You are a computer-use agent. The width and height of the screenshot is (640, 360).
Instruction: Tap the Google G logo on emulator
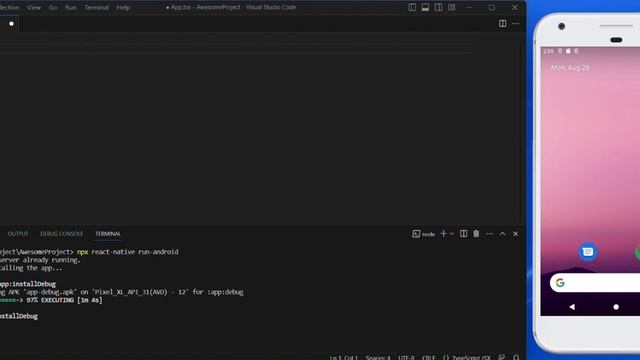(x=560, y=282)
